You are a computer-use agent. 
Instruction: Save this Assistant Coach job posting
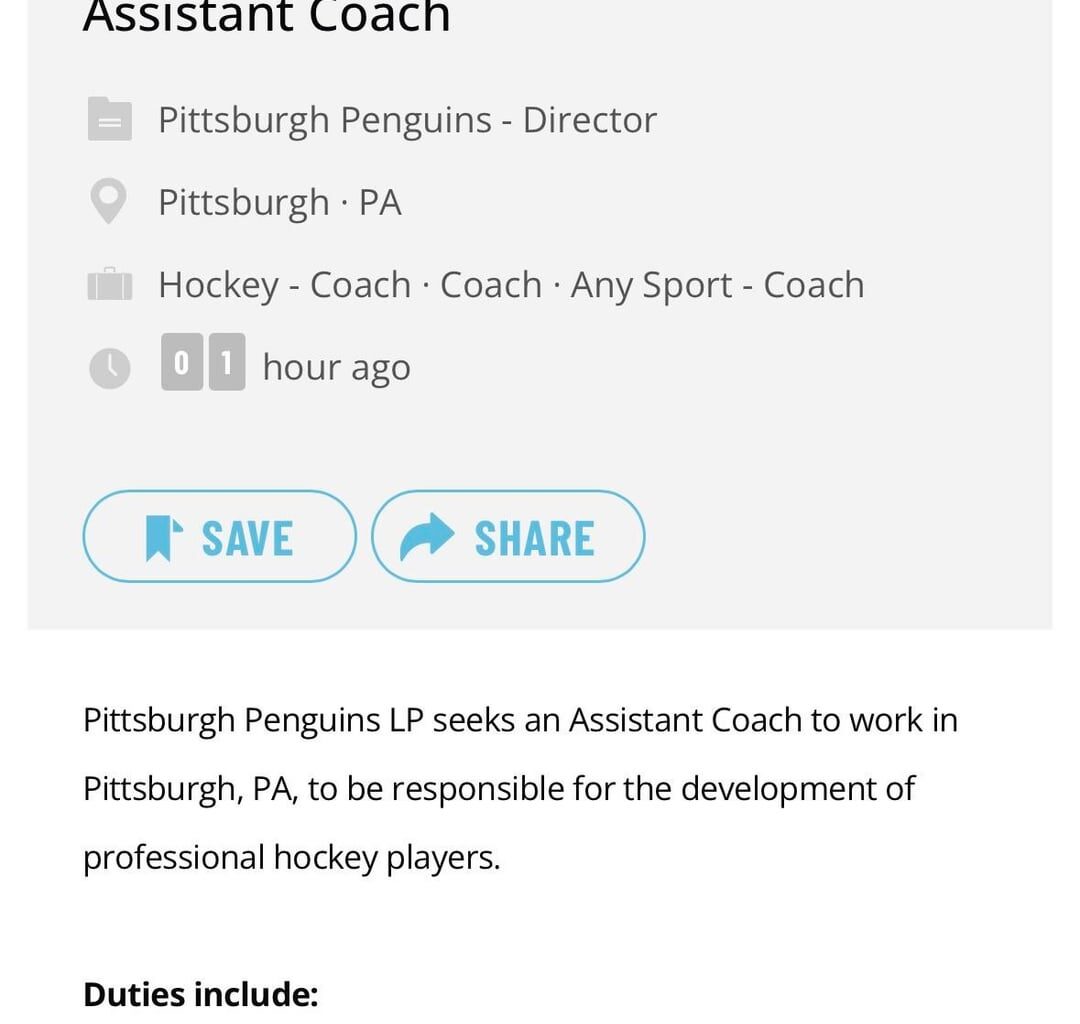(218, 536)
